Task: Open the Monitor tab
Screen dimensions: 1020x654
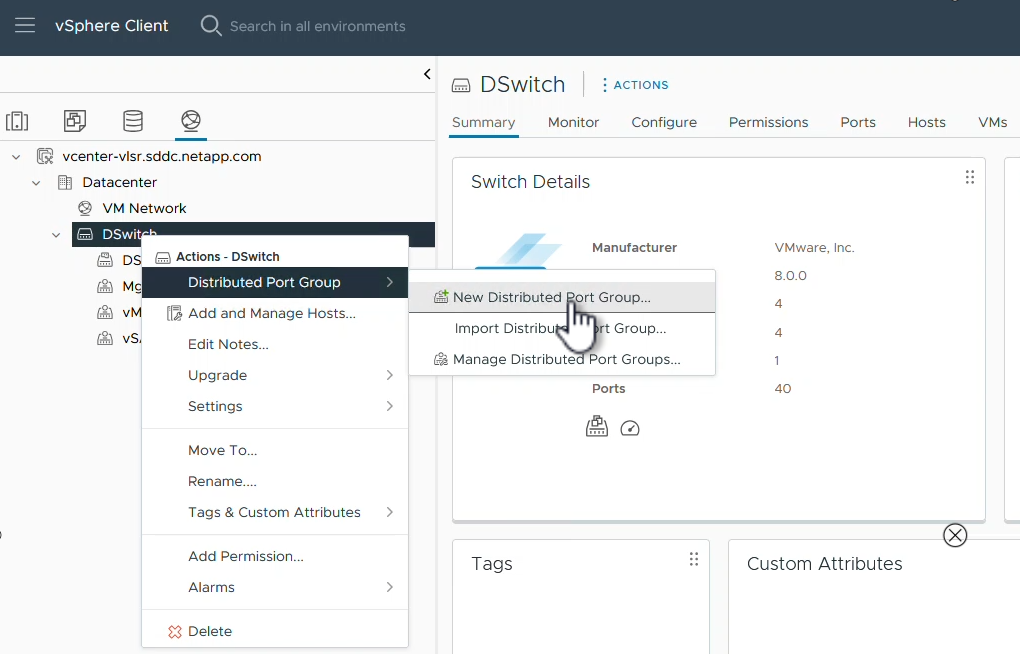Action: coord(573,122)
